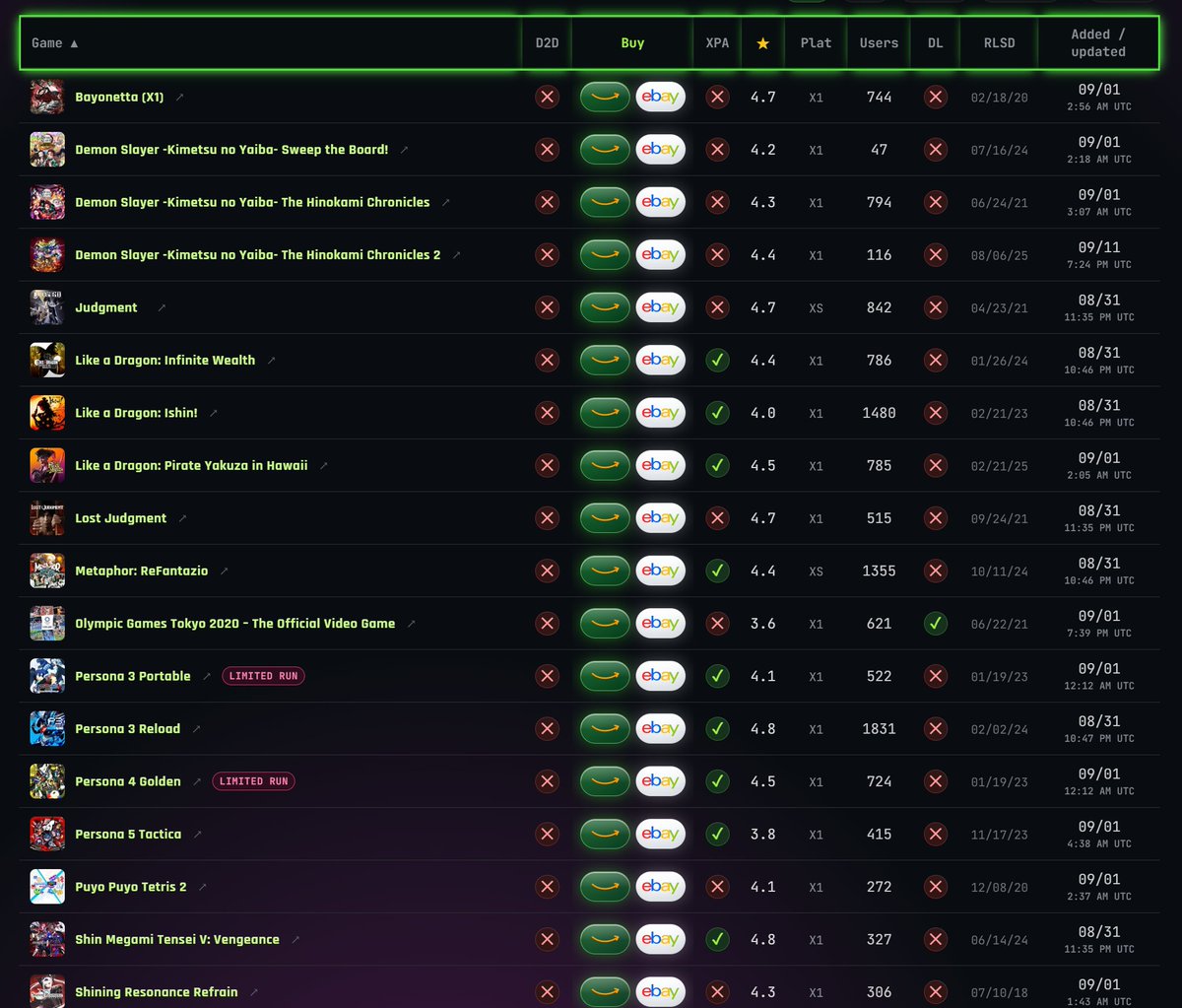Open Amazon link for Metaphor: ReFantazio
The height and width of the screenshot is (1008, 1182).
pyautogui.click(x=605, y=571)
